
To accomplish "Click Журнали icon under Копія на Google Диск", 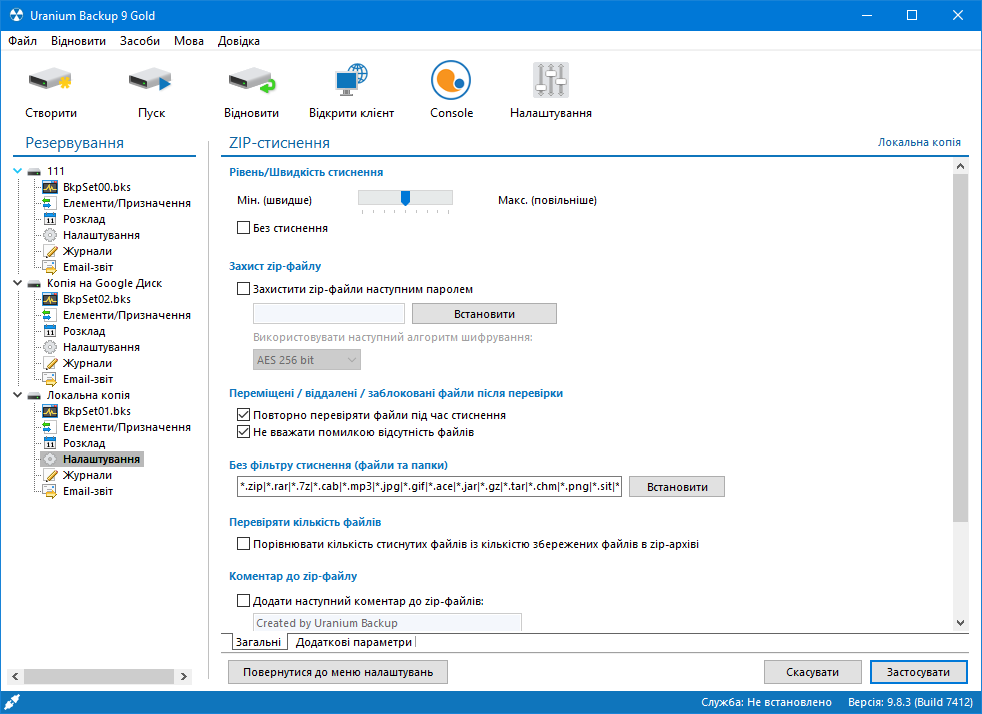I will point(50,363).
